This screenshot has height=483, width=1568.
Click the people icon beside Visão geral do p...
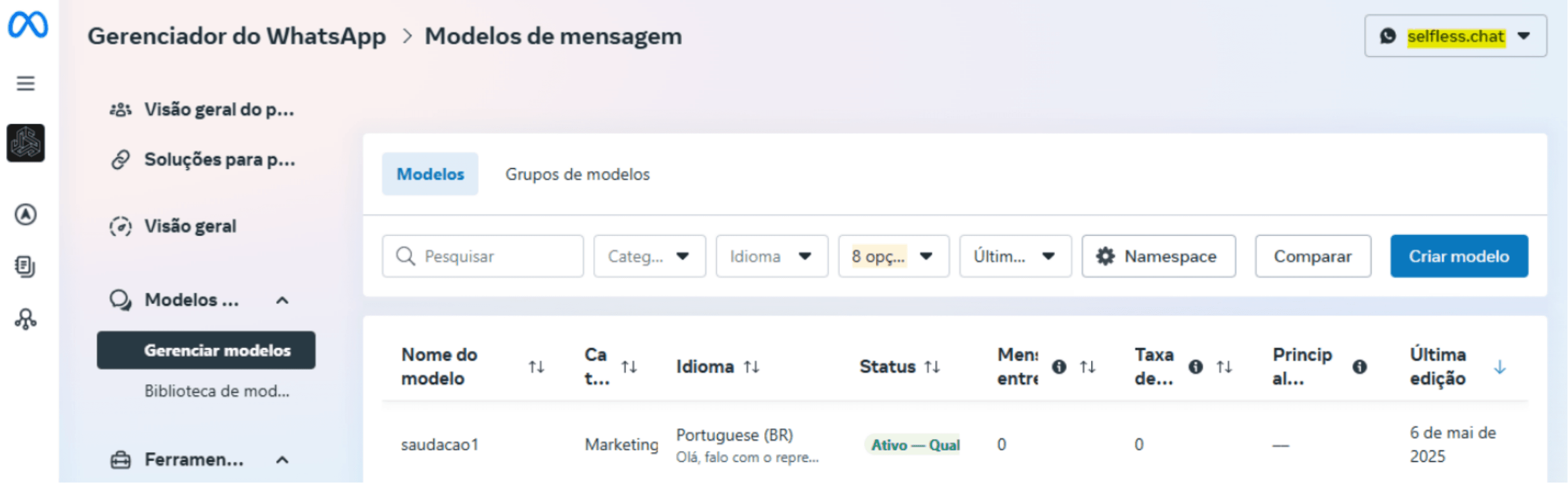pos(120,110)
